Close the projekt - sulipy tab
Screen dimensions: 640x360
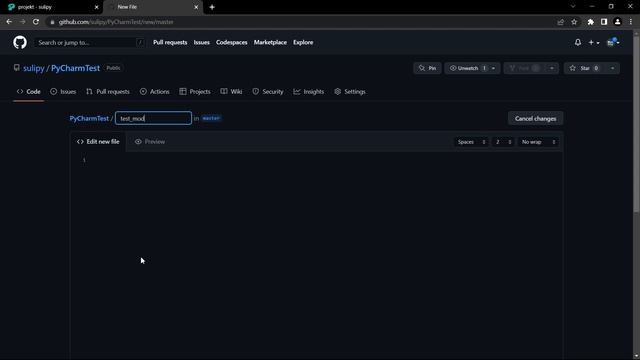point(97,7)
